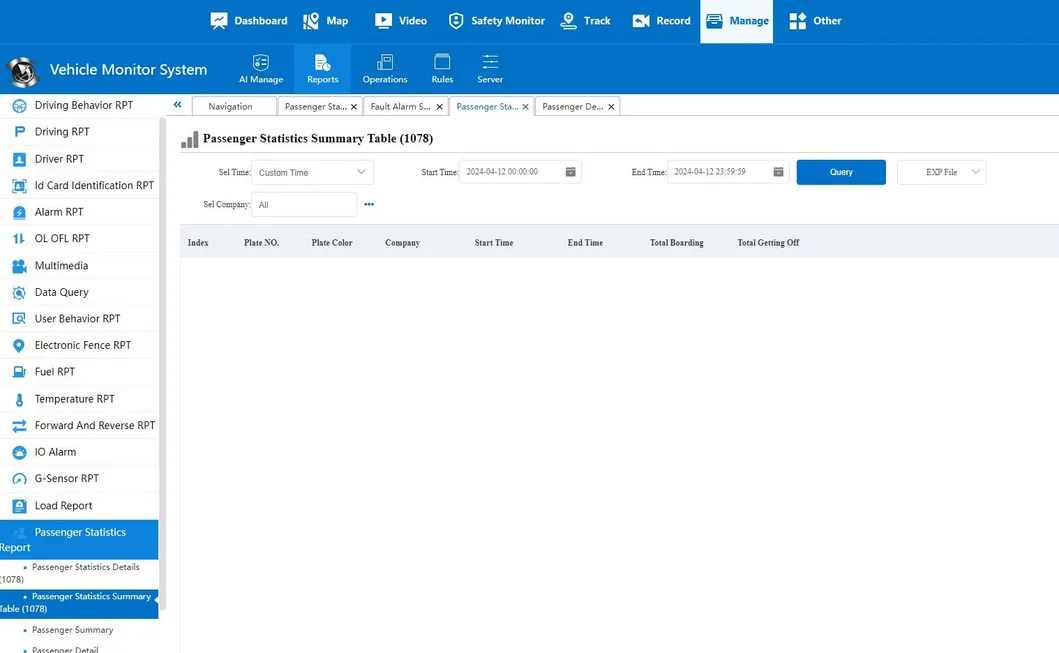This screenshot has height=653, width=1059.
Task: Open the Fuel RPT report icon
Action: tap(18, 371)
